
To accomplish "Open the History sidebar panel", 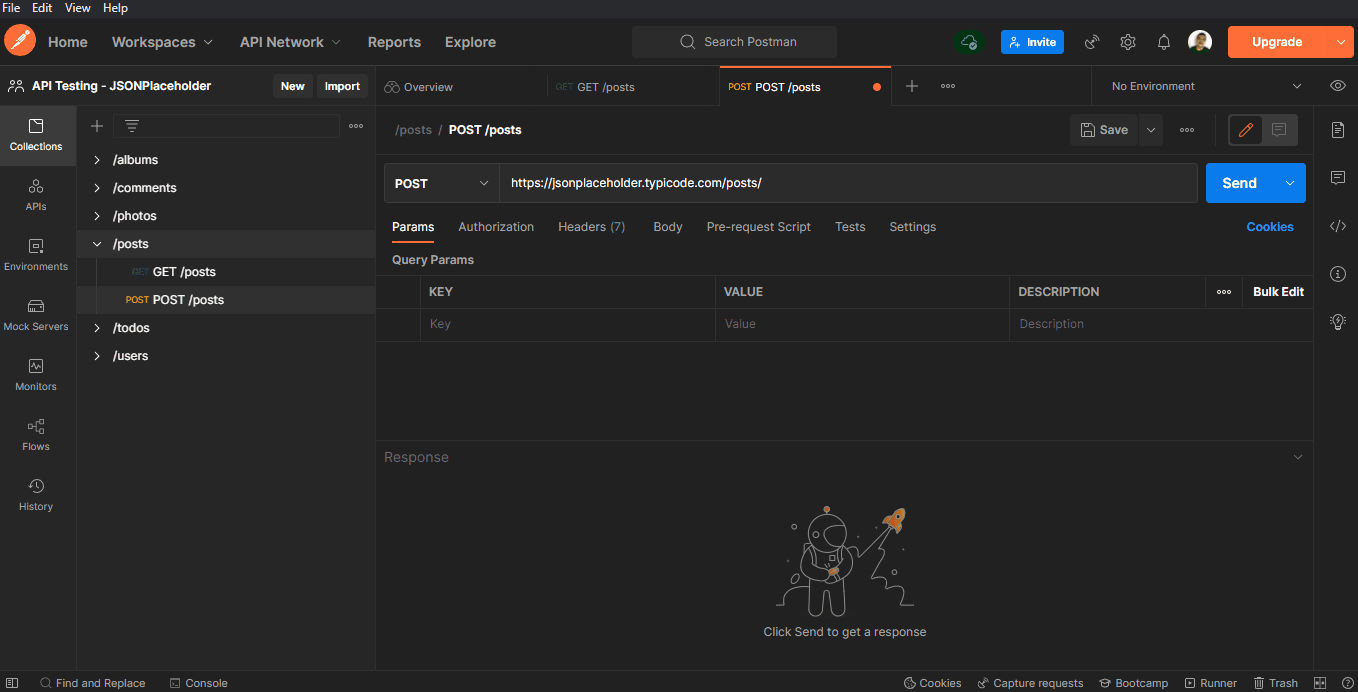I will 36,494.
